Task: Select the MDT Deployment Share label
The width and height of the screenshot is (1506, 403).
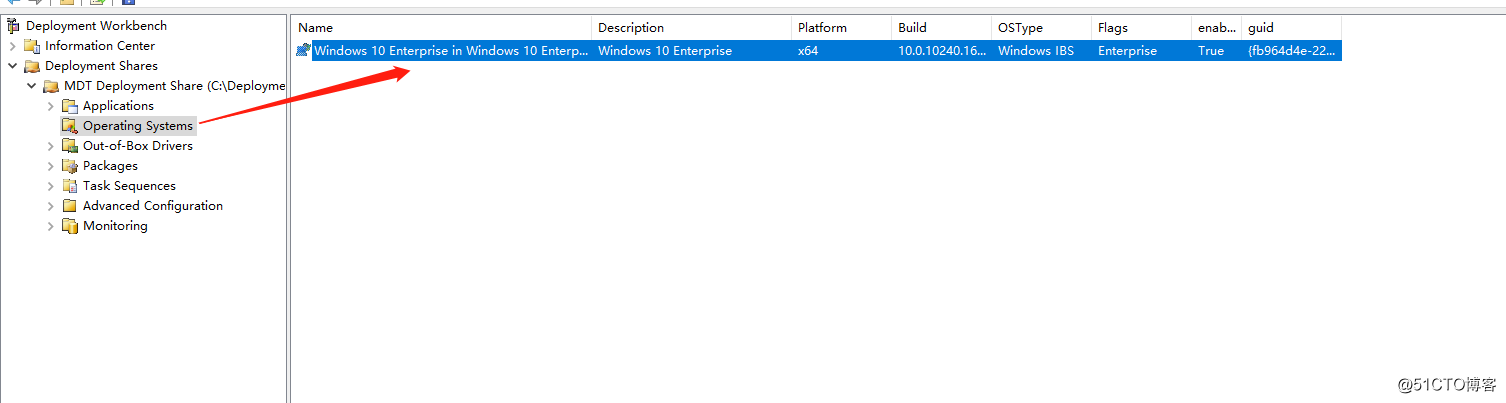Action: tap(174, 86)
